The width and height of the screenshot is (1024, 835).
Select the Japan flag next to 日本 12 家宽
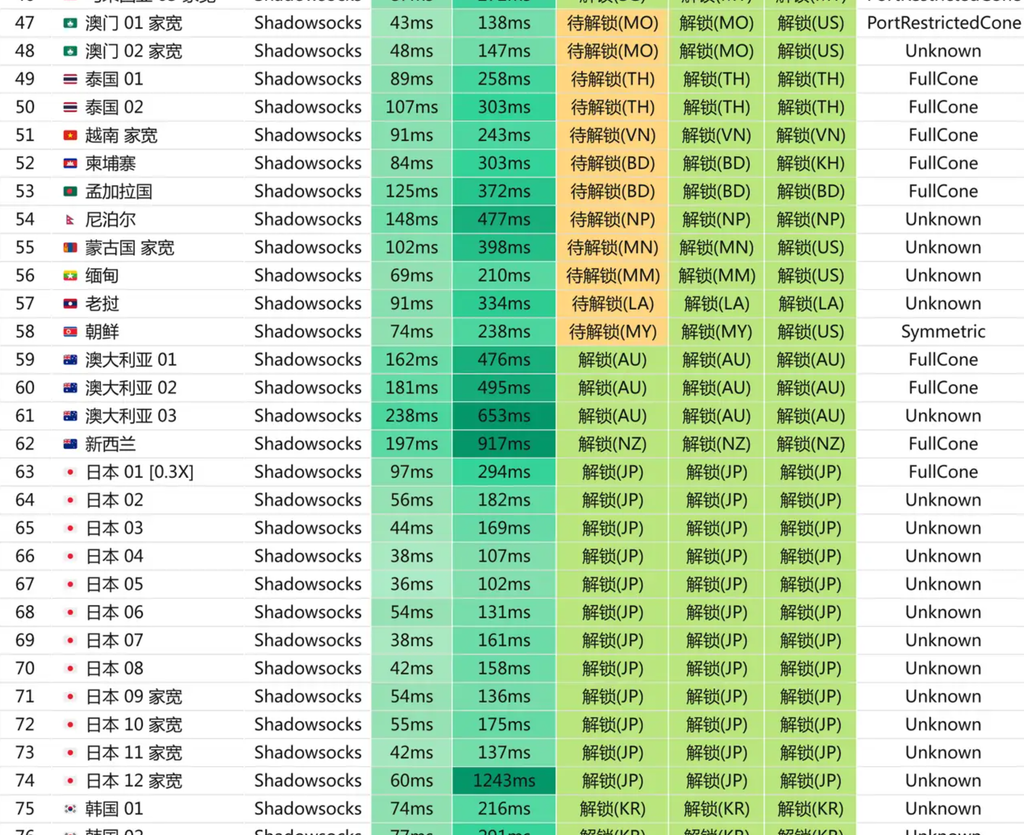70,781
